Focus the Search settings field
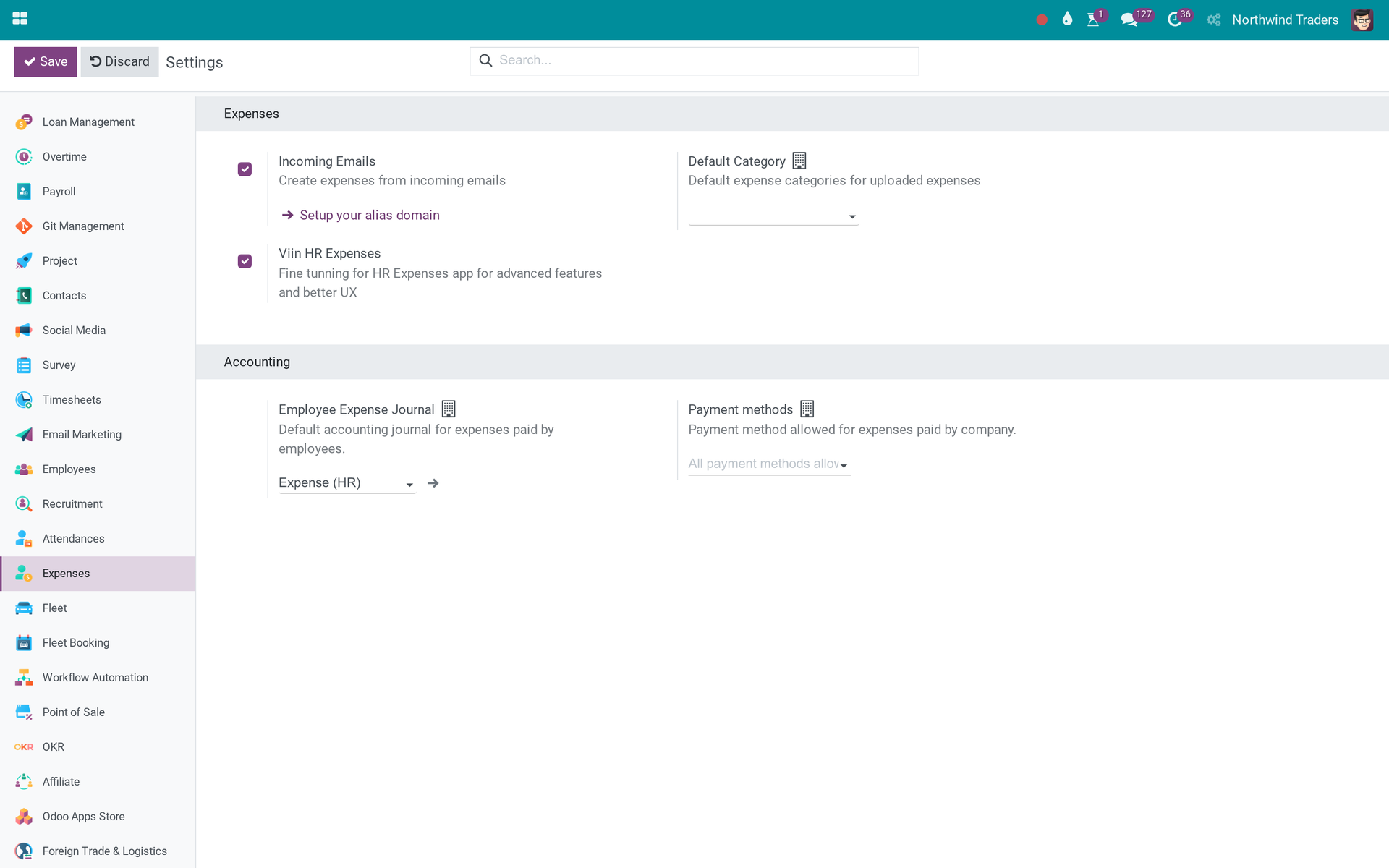Viewport: 1389px width, 868px height. click(x=694, y=61)
